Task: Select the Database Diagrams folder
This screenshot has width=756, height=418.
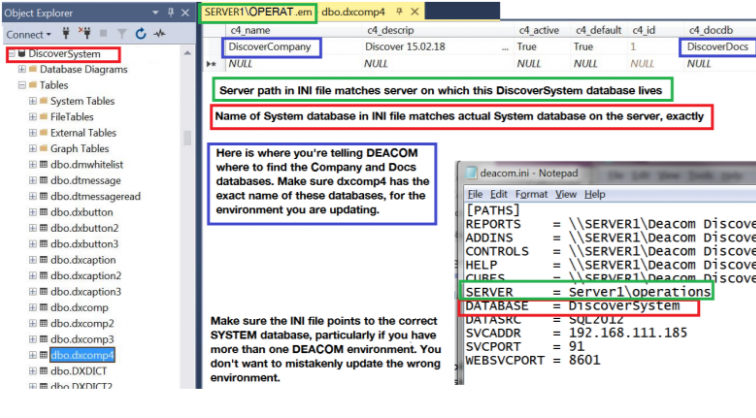Action: point(83,69)
